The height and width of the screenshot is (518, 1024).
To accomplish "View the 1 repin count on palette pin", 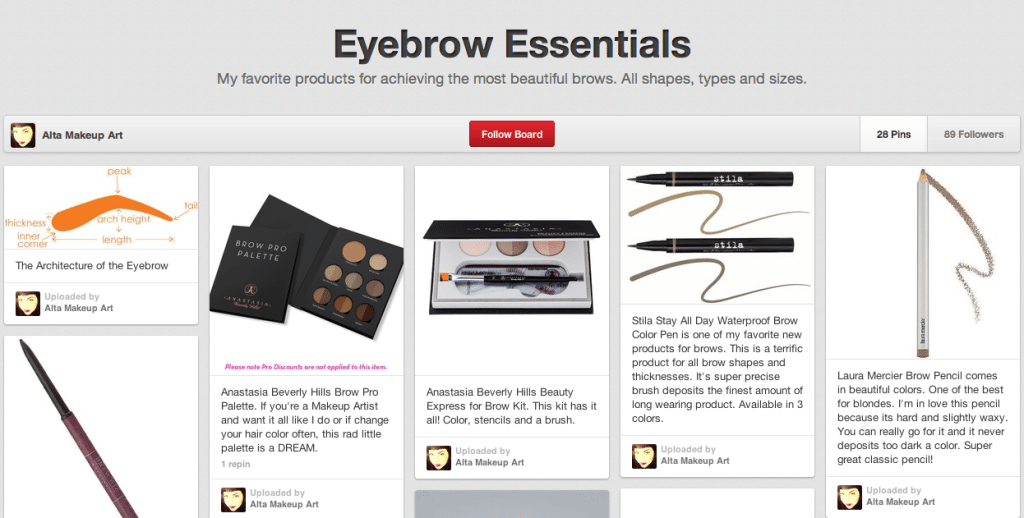I will click(235, 464).
